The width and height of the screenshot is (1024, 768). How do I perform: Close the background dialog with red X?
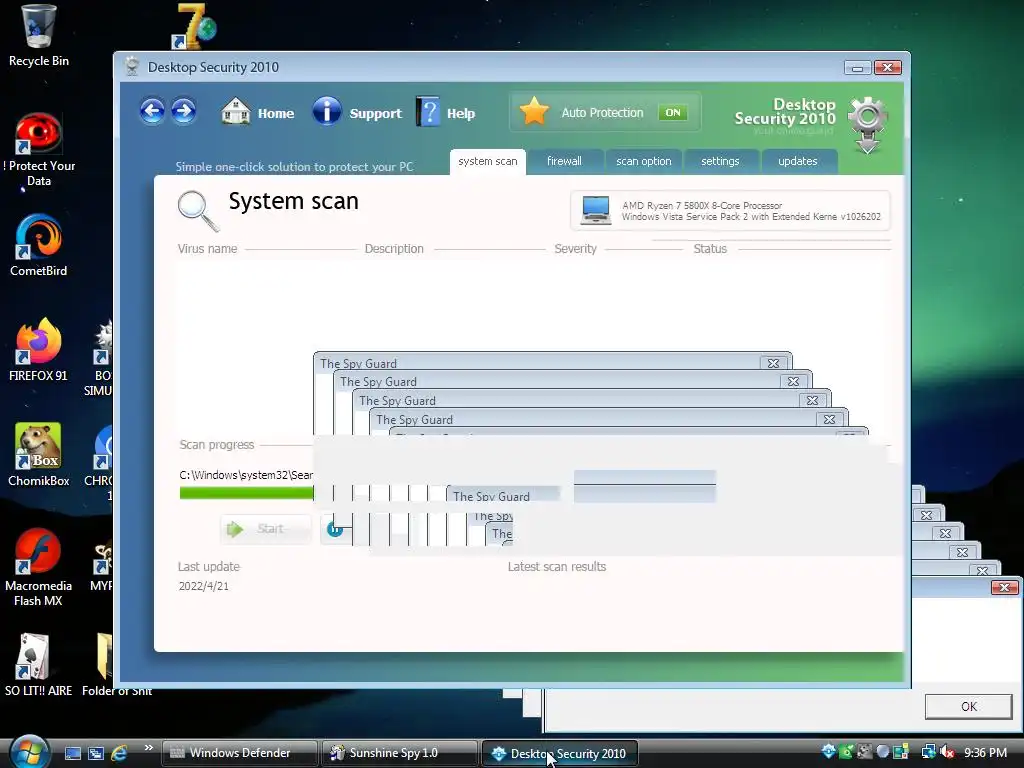pyautogui.click(x=1004, y=588)
